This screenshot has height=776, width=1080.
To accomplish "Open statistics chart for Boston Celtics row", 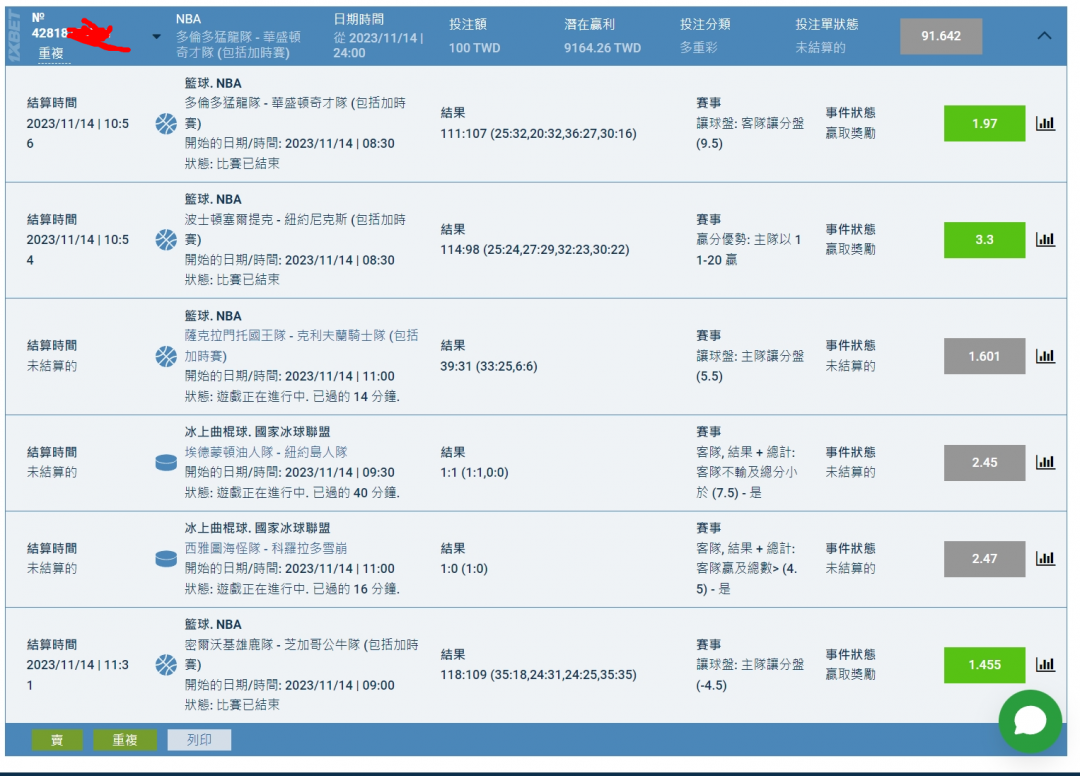I will coord(1045,240).
